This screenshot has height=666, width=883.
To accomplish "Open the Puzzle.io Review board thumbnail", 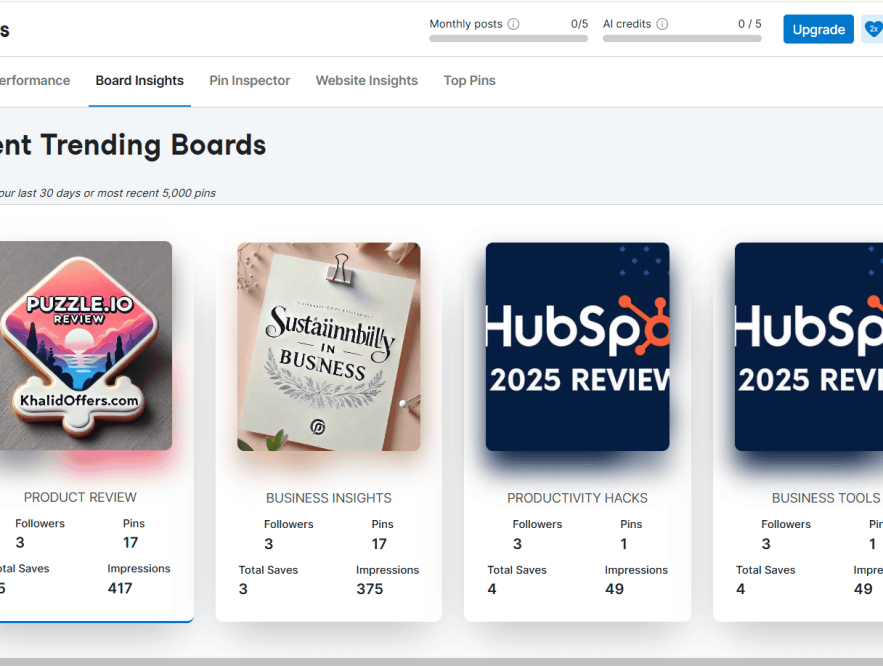I will pyautogui.click(x=86, y=346).
